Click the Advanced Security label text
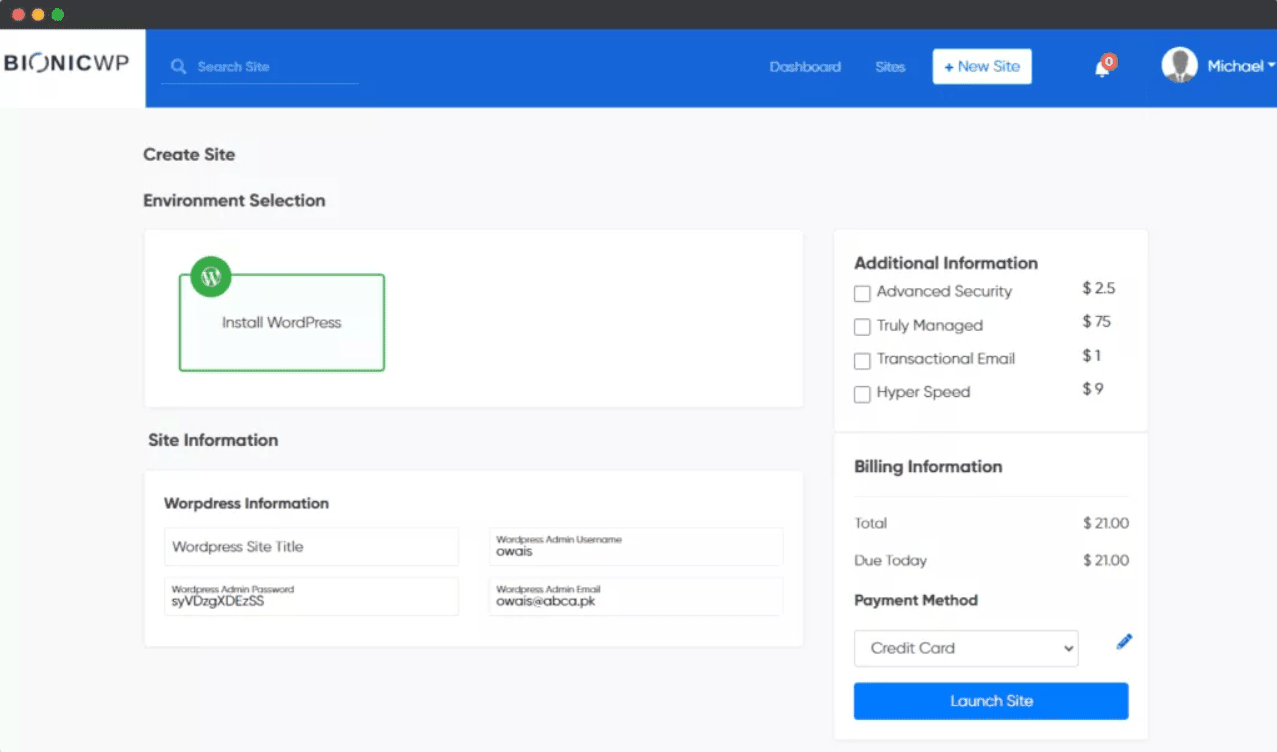This screenshot has height=752, width=1277. click(x=944, y=291)
